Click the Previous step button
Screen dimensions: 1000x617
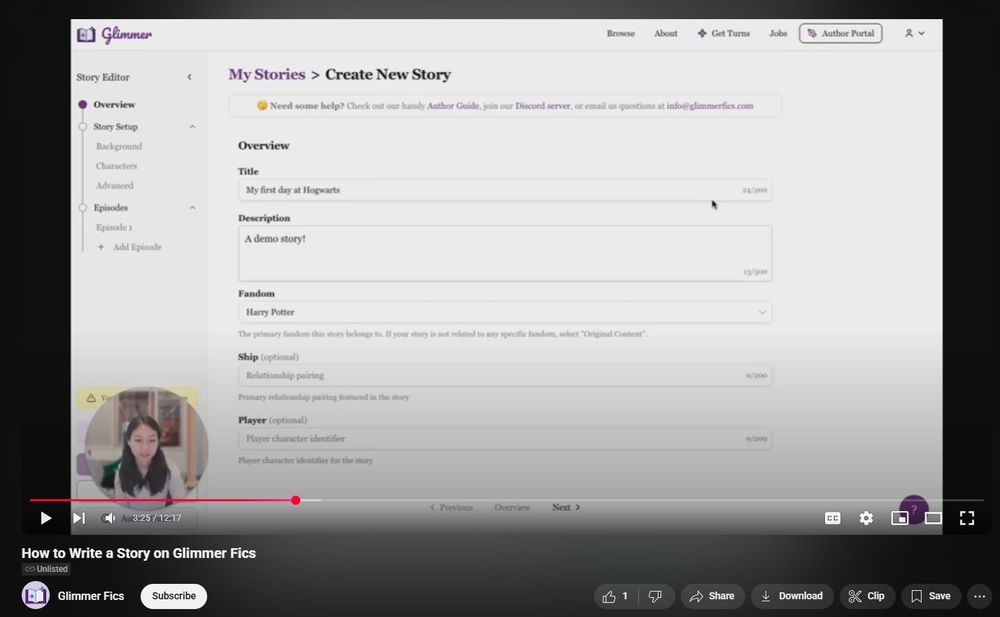pos(452,507)
